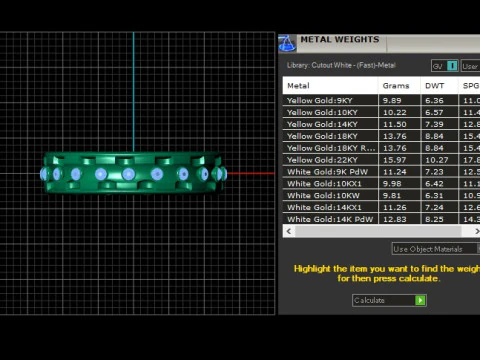The height and width of the screenshot is (360, 480).
Task: Open the Use Object Materials dropdown
Action: click(436, 249)
